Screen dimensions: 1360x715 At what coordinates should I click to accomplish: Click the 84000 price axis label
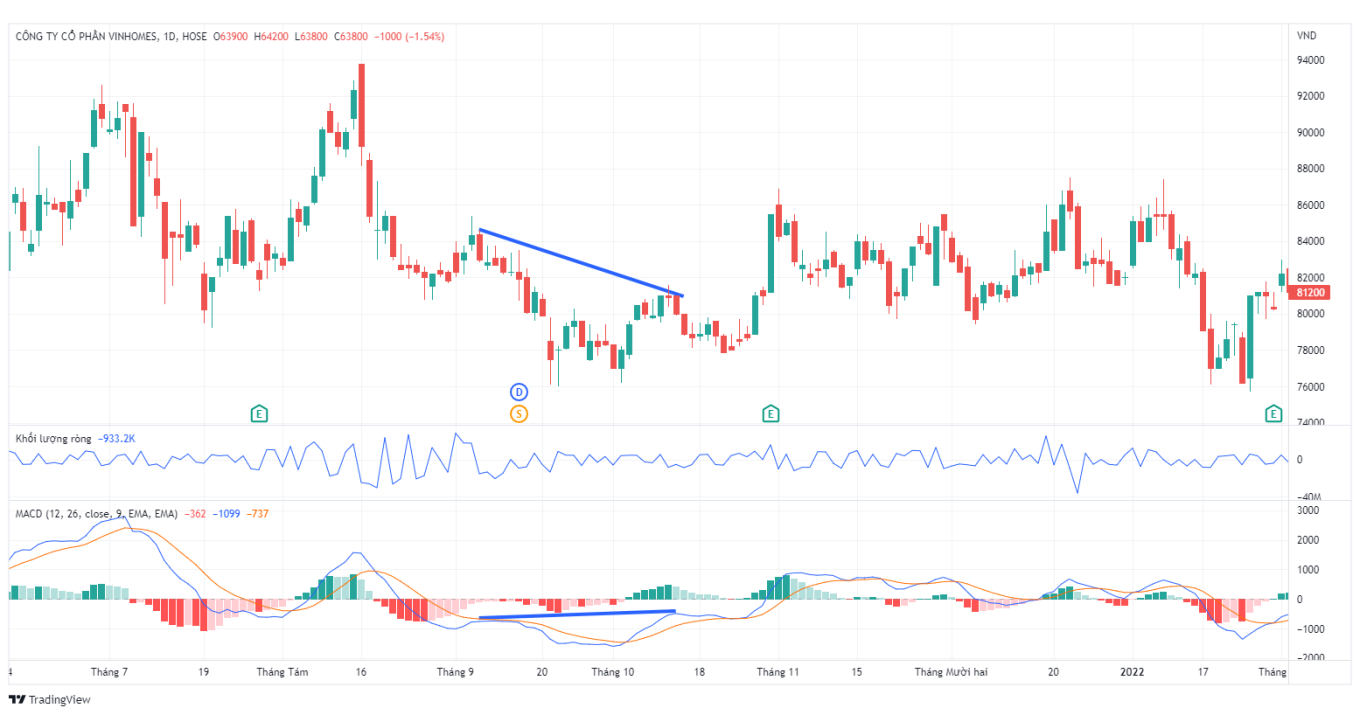(x=1311, y=241)
